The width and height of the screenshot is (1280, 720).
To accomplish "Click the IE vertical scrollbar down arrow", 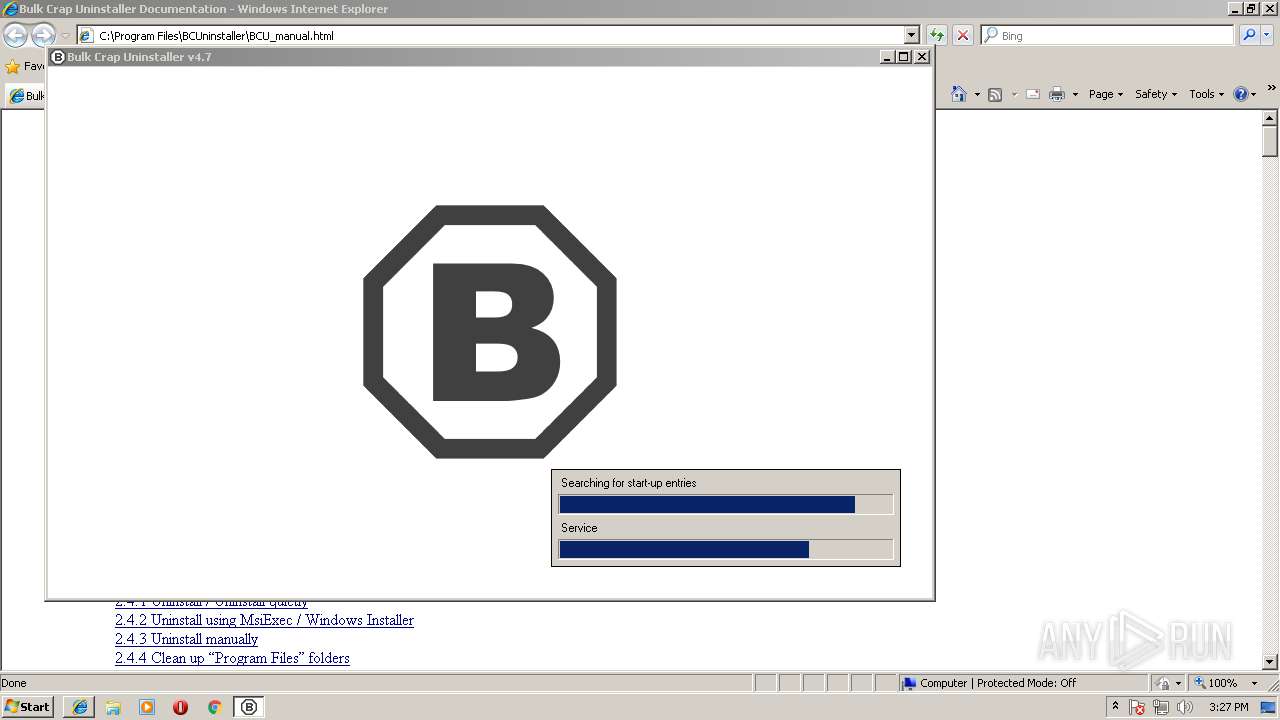I will [x=1270, y=661].
